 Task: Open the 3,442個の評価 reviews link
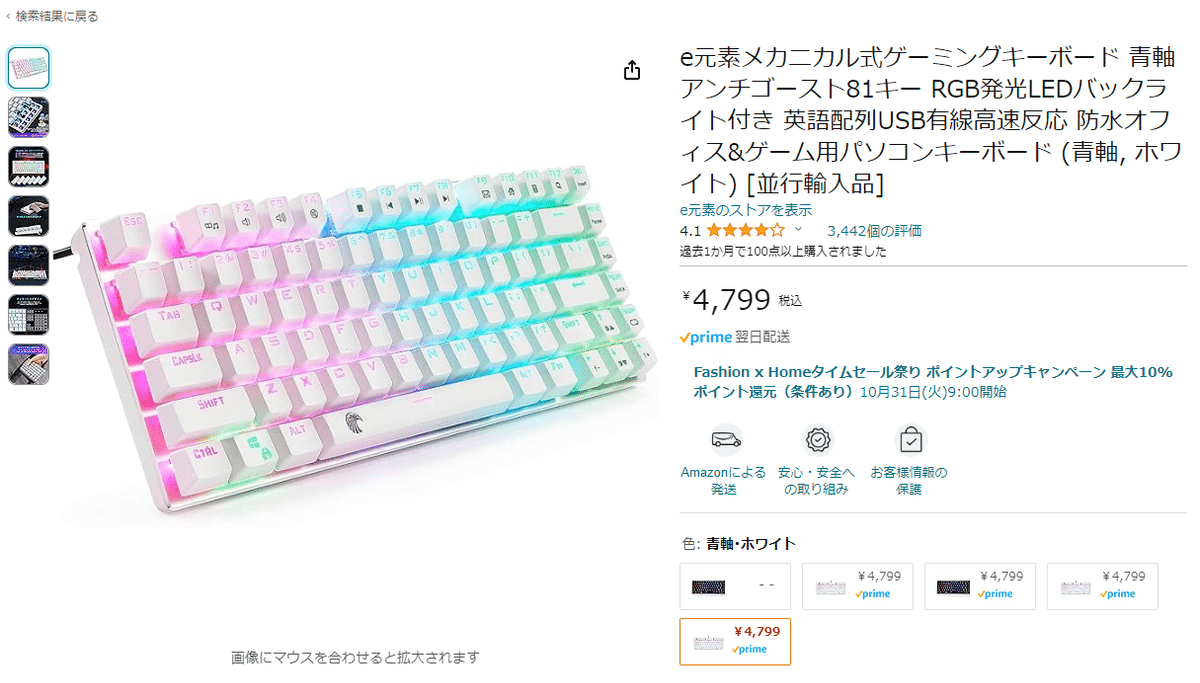coord(874,231)
